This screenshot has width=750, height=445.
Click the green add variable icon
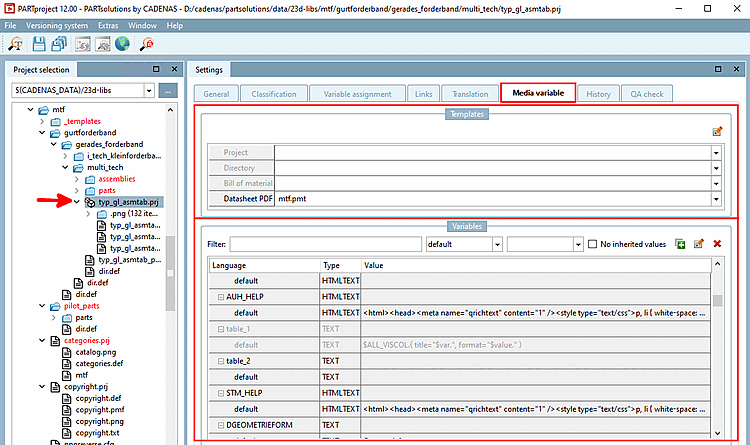click(x=680, y=243)
